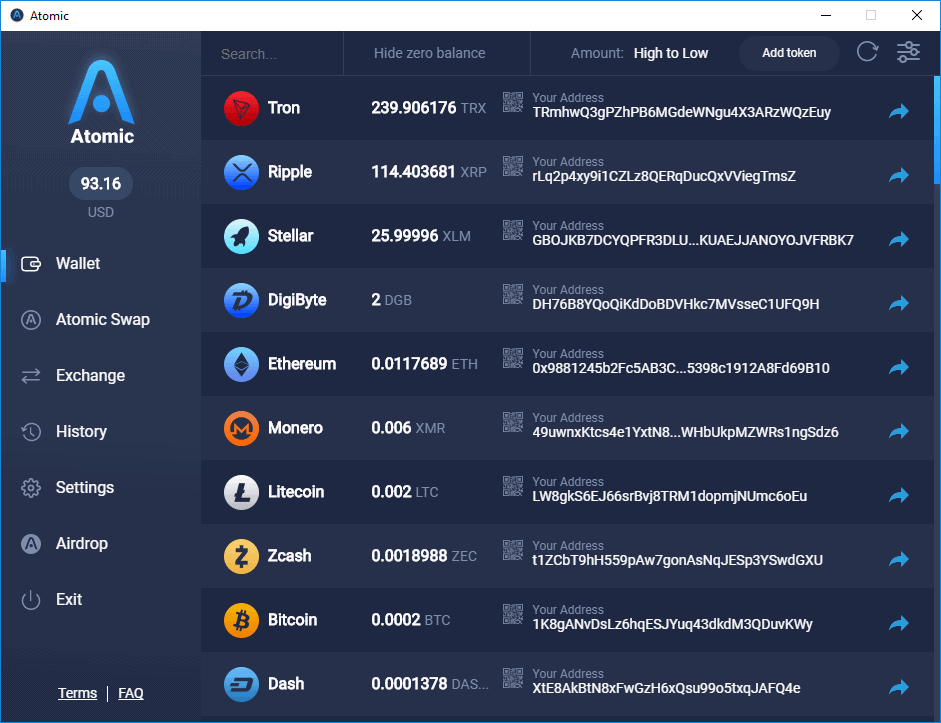The height and width of the screenshot is (723, 941).
Task: Click the send arrow for Bitcoin
Action: 898,623
